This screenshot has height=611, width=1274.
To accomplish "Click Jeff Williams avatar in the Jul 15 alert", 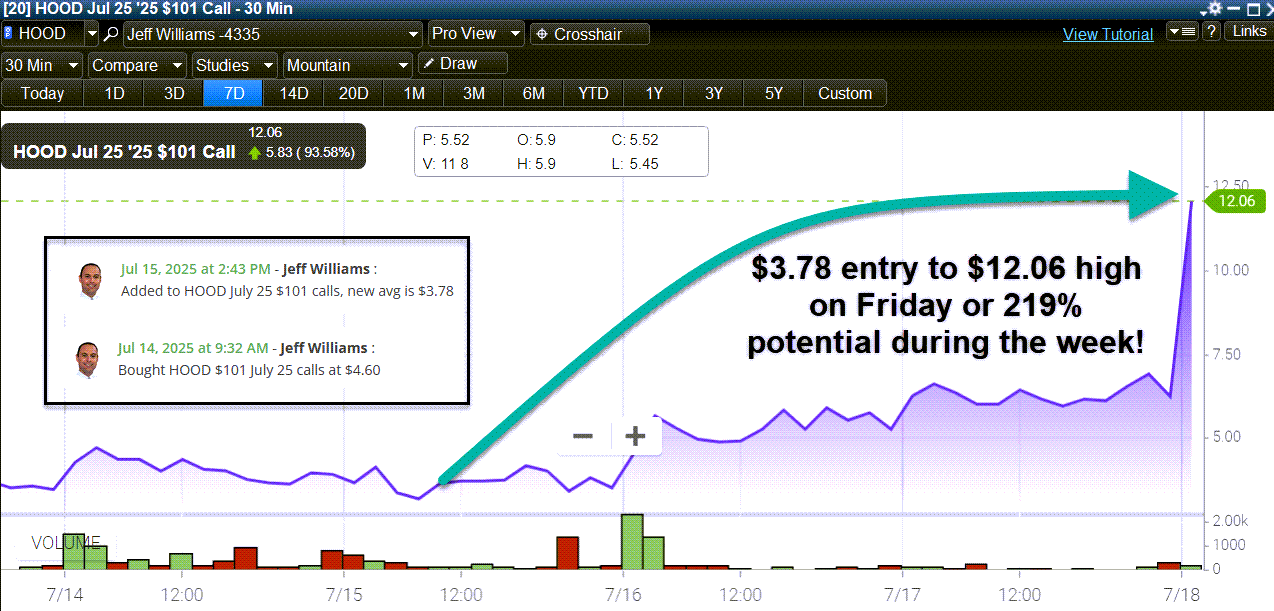I will [91, 281].
